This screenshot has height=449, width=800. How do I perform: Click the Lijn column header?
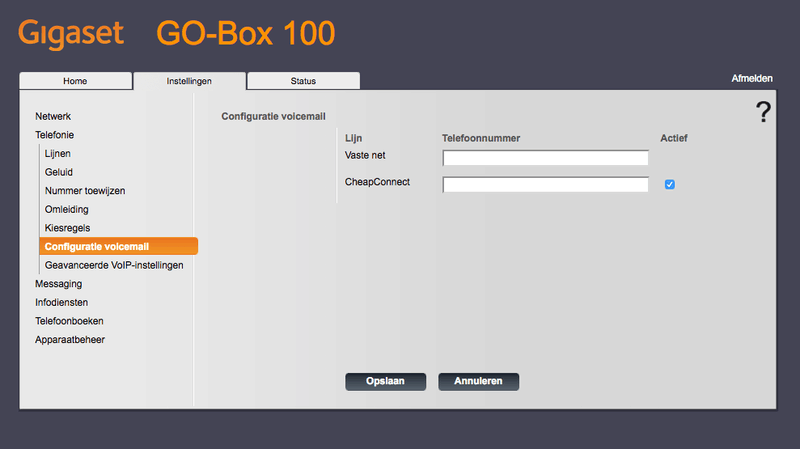(x=354, y=138)
